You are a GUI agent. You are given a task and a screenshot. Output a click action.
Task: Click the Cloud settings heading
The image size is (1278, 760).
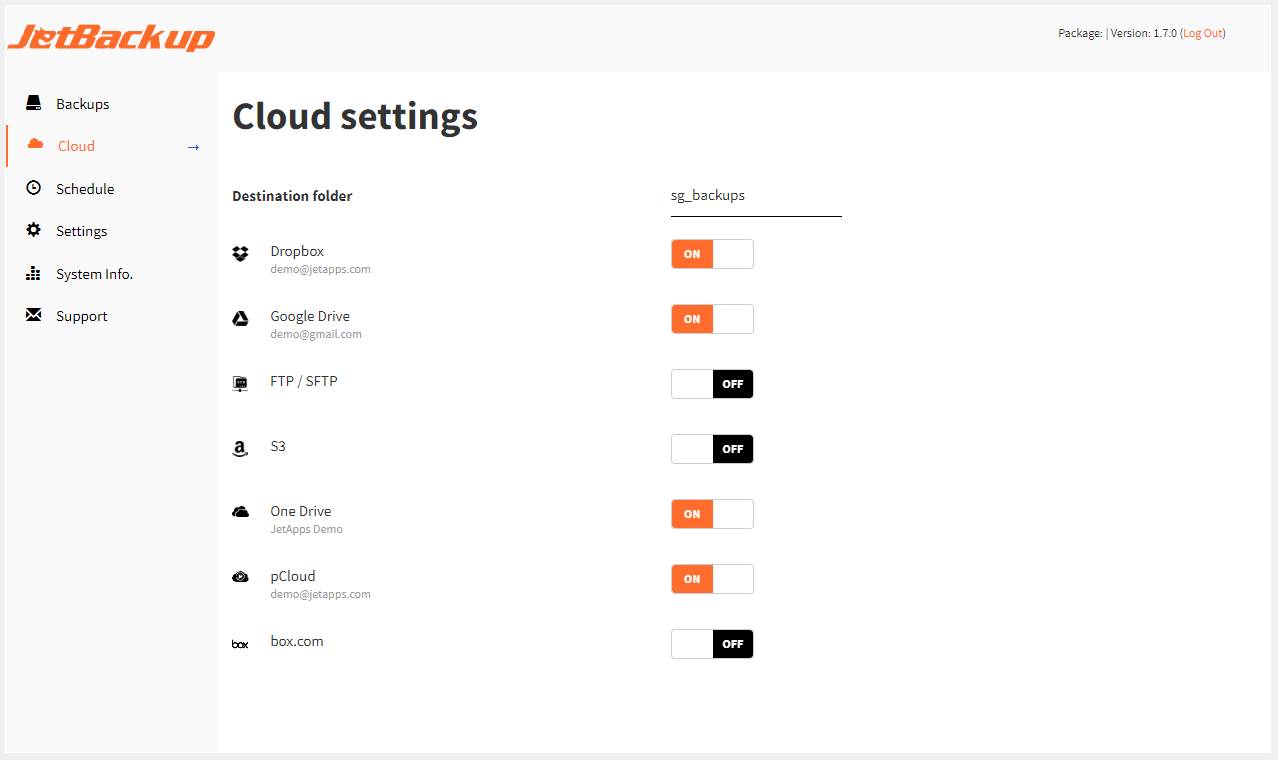pyautogui.click(x=355, y=117)
